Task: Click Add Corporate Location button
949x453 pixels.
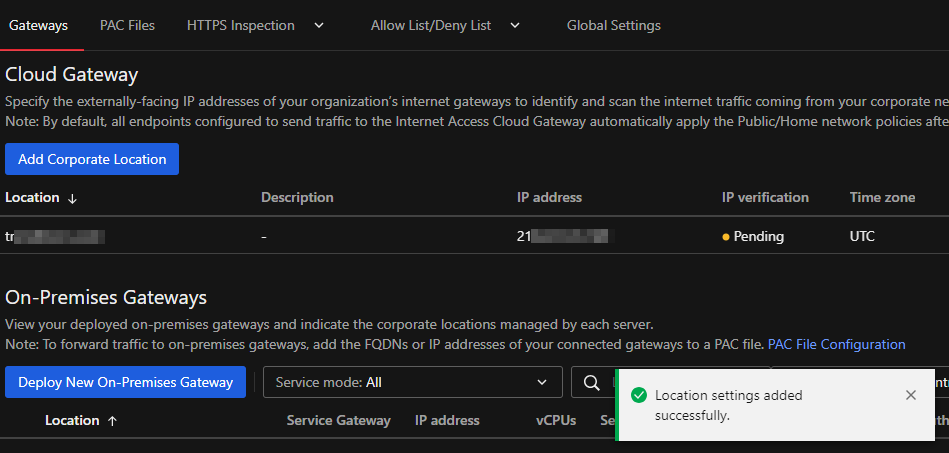Action: coord(92,159)
